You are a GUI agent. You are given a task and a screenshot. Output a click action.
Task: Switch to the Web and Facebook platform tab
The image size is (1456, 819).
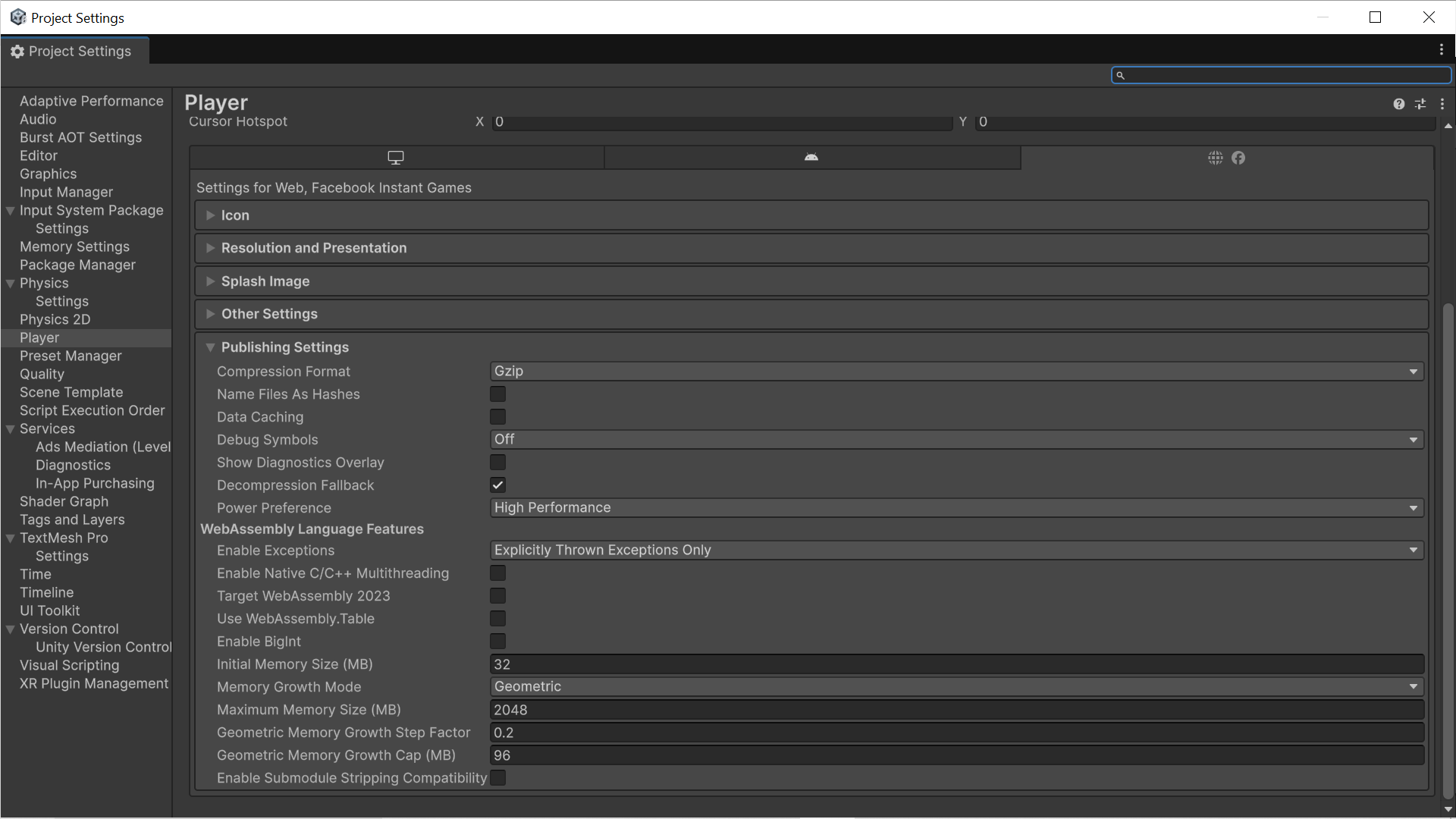point(1227,158)
